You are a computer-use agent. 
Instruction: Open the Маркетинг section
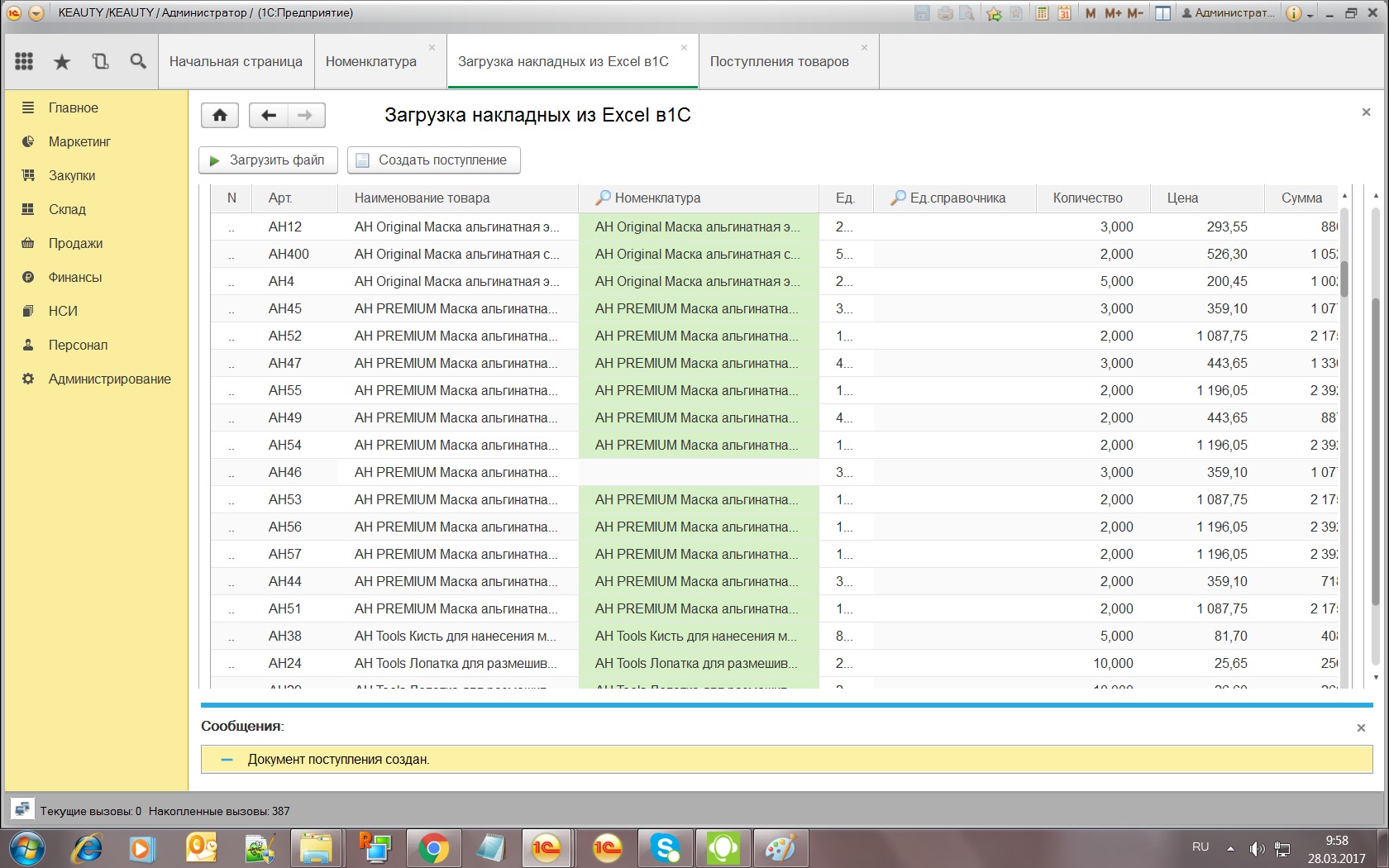[79, 141]
